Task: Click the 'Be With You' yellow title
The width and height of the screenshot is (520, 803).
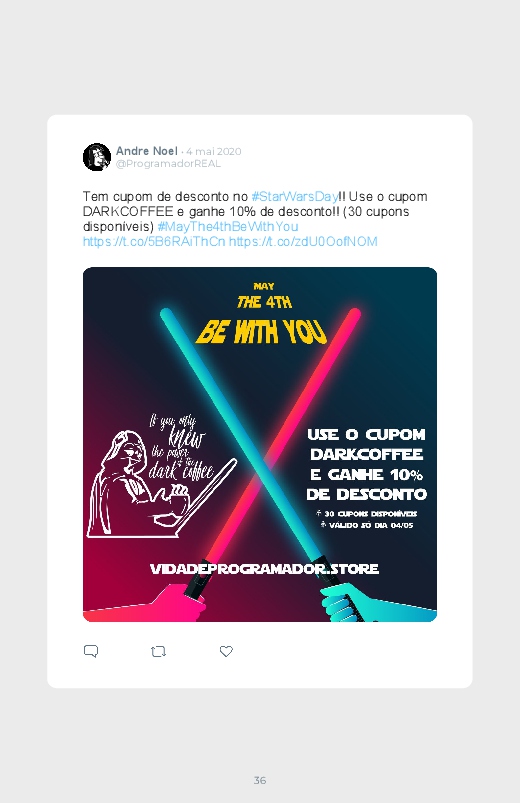Action: tap(261, 332)
